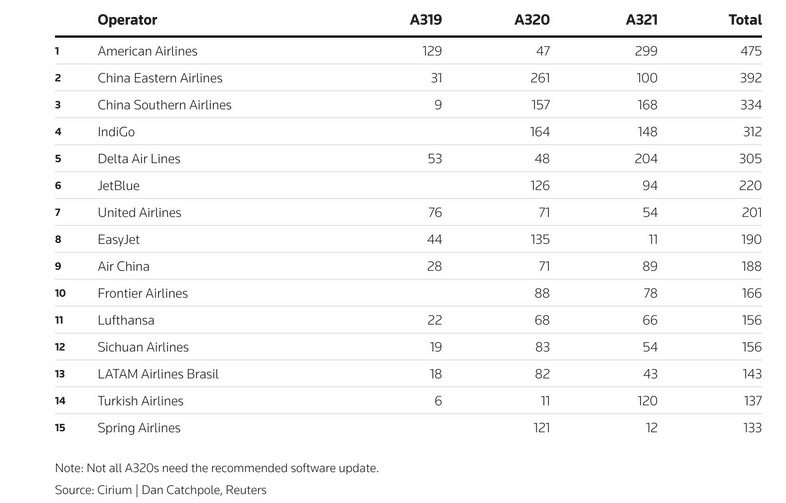Image resolution: width=786 pixels, height=503 pixels.
Task: Select the Total column header
Action: tap(745, 20)
